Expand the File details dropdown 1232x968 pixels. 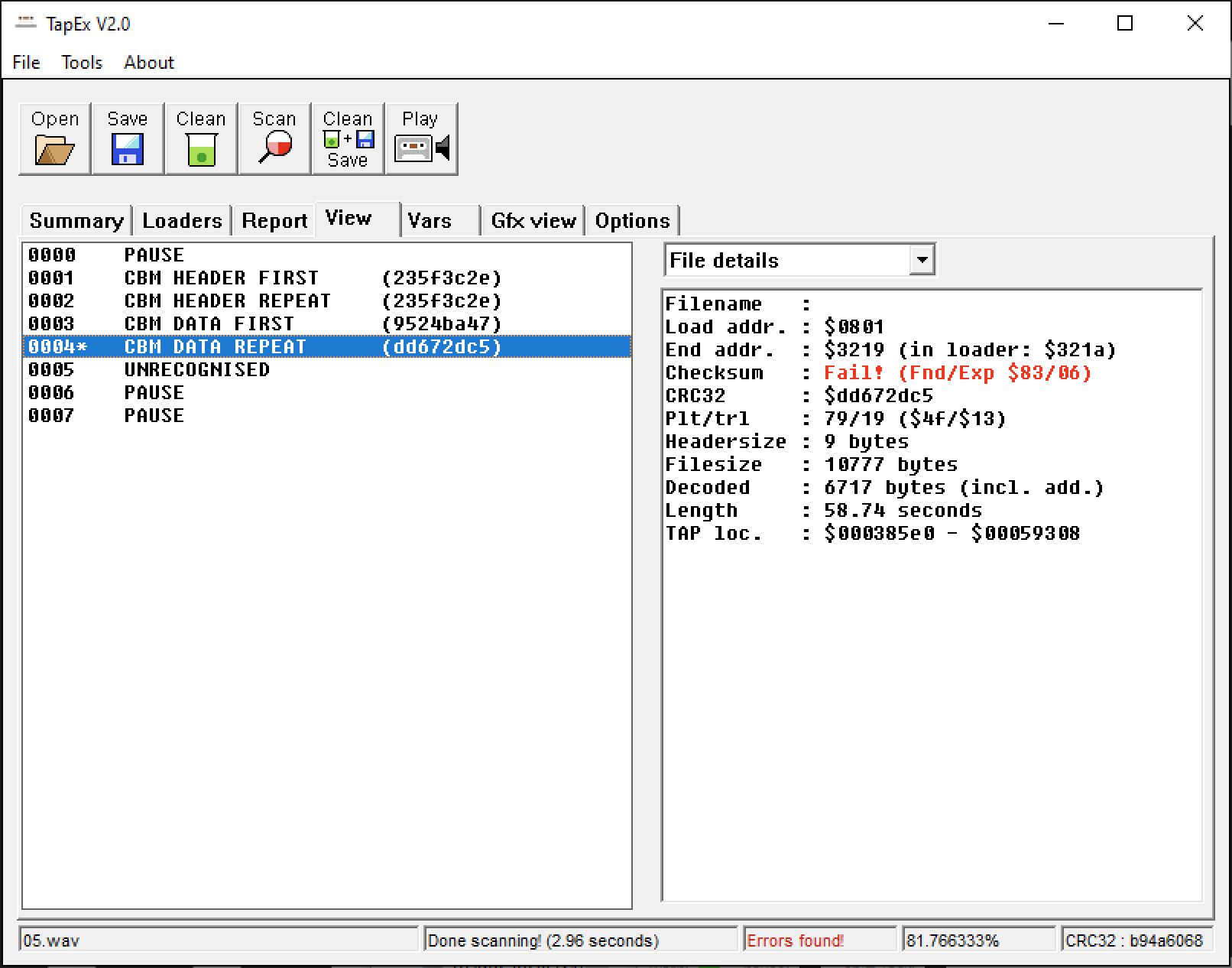point(922,260)
